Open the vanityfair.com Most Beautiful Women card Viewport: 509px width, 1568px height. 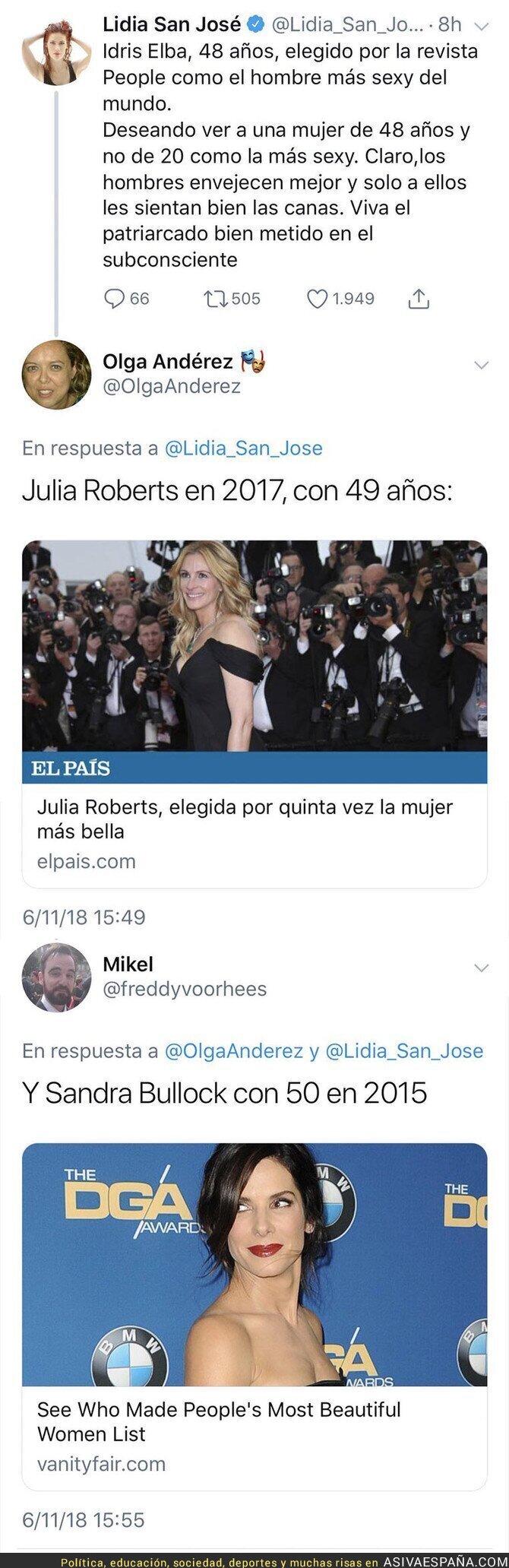point(254,1316)
